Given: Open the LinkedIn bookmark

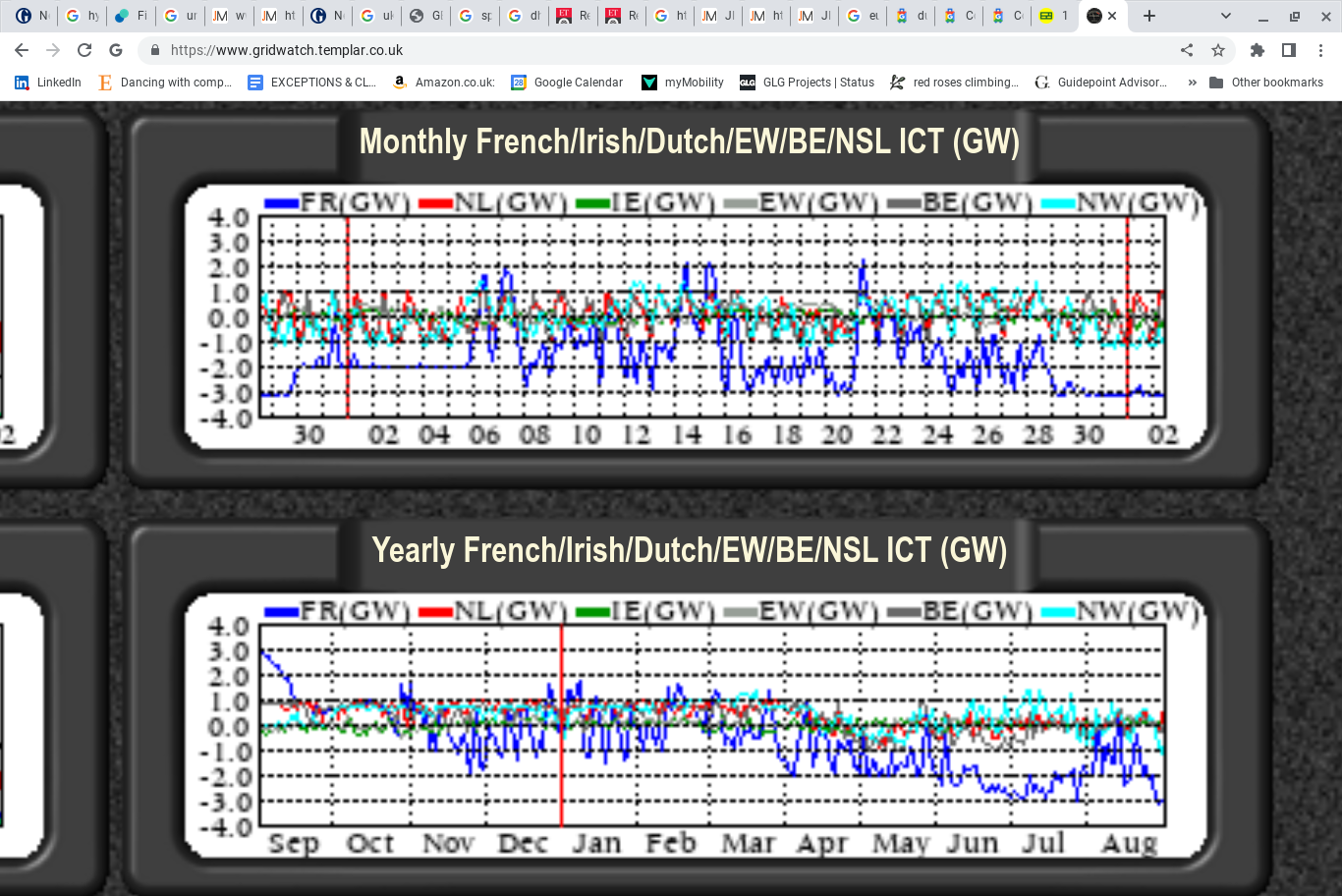Looking at the screenshot, I should (x=48, y=83).
